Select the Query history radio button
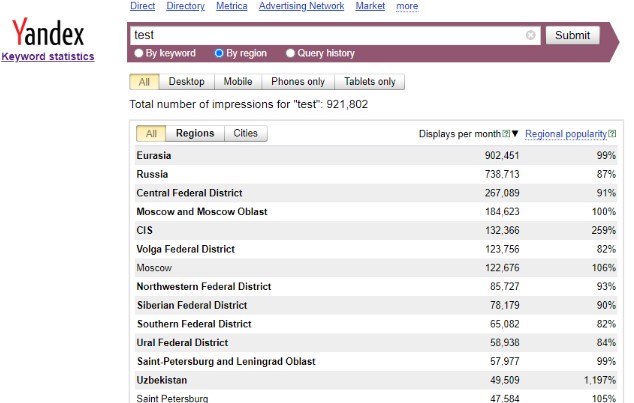 291,53
